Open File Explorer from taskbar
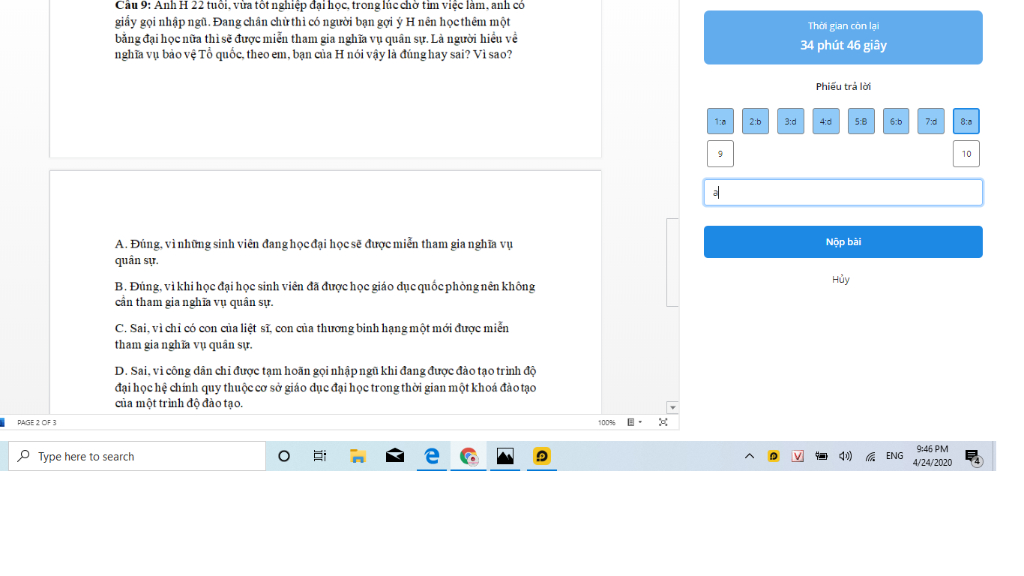Viewport: 1024px width, 576px height. click(357, 456)
